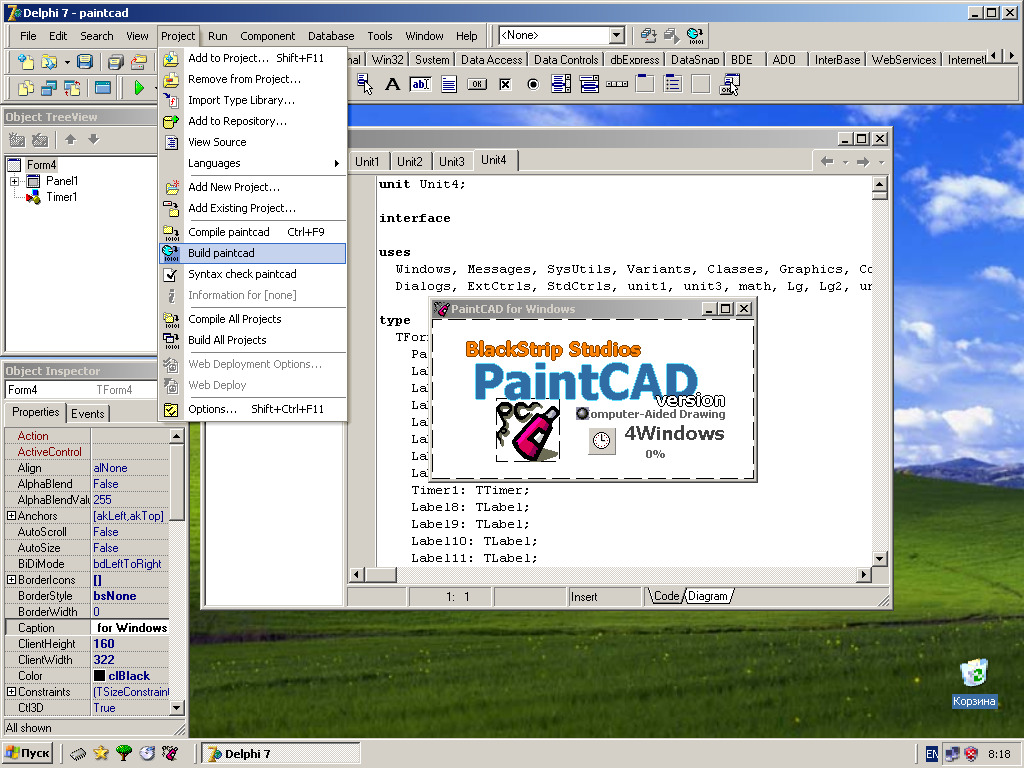Open the Events tab in Object Inspector
The height and width of the screenshot is (768, 1024).
point(88,413)
